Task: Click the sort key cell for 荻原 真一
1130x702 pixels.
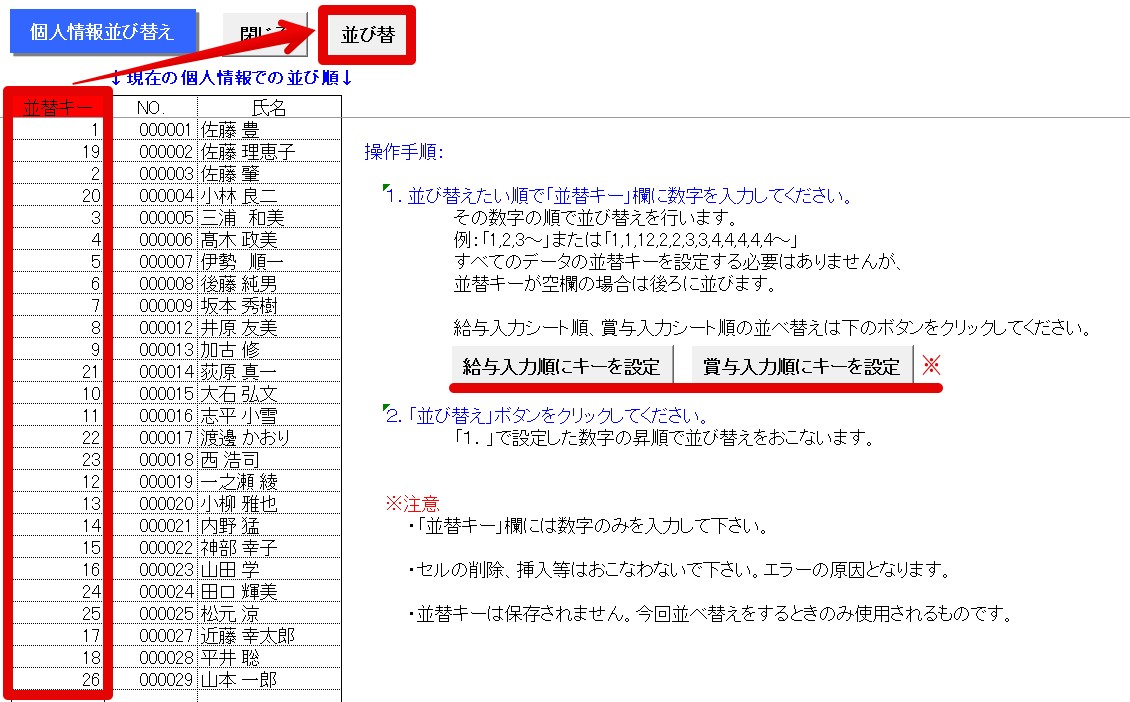Action: coord(58,371)
